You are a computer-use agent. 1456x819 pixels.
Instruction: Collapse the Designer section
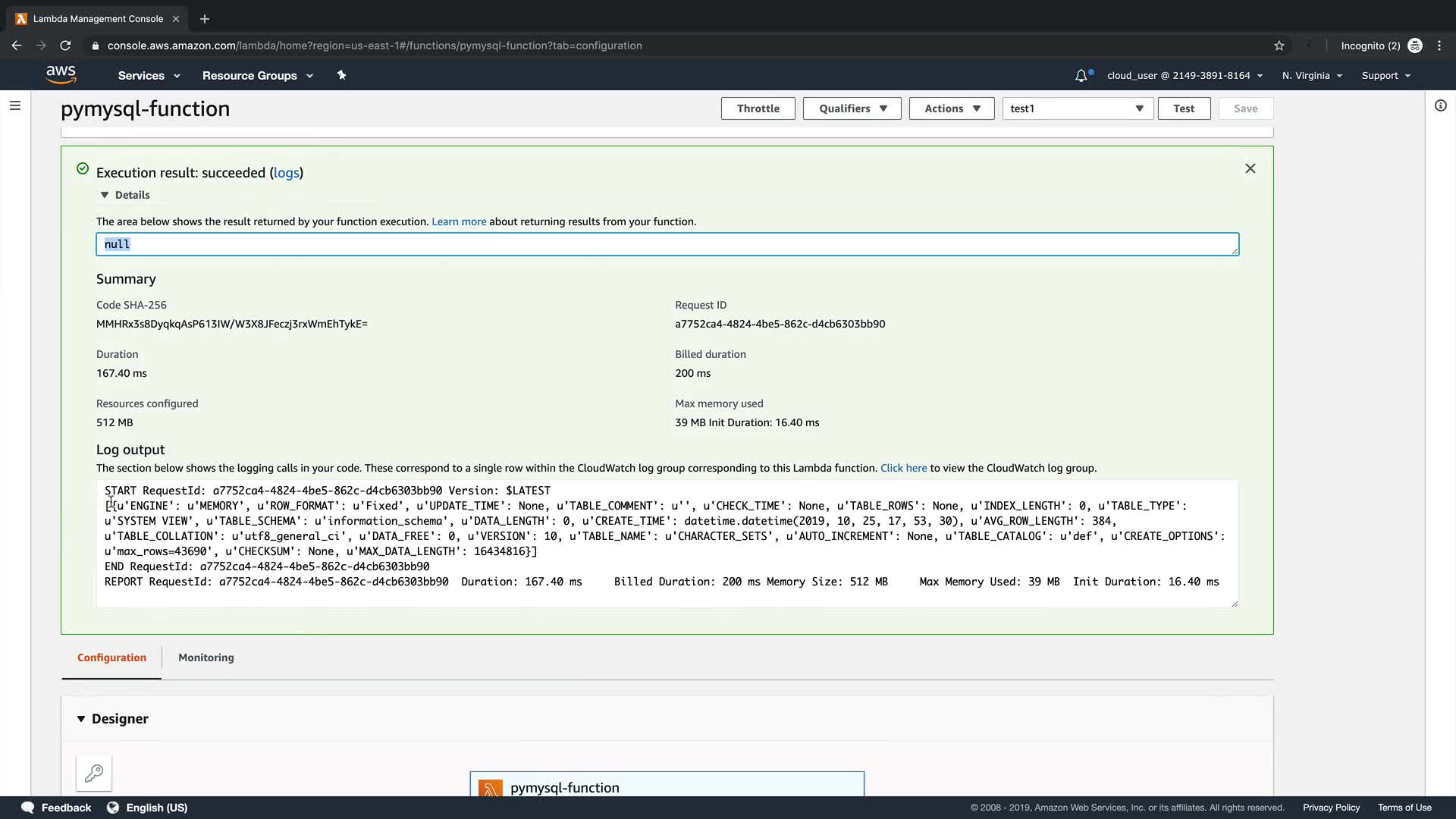81,718
